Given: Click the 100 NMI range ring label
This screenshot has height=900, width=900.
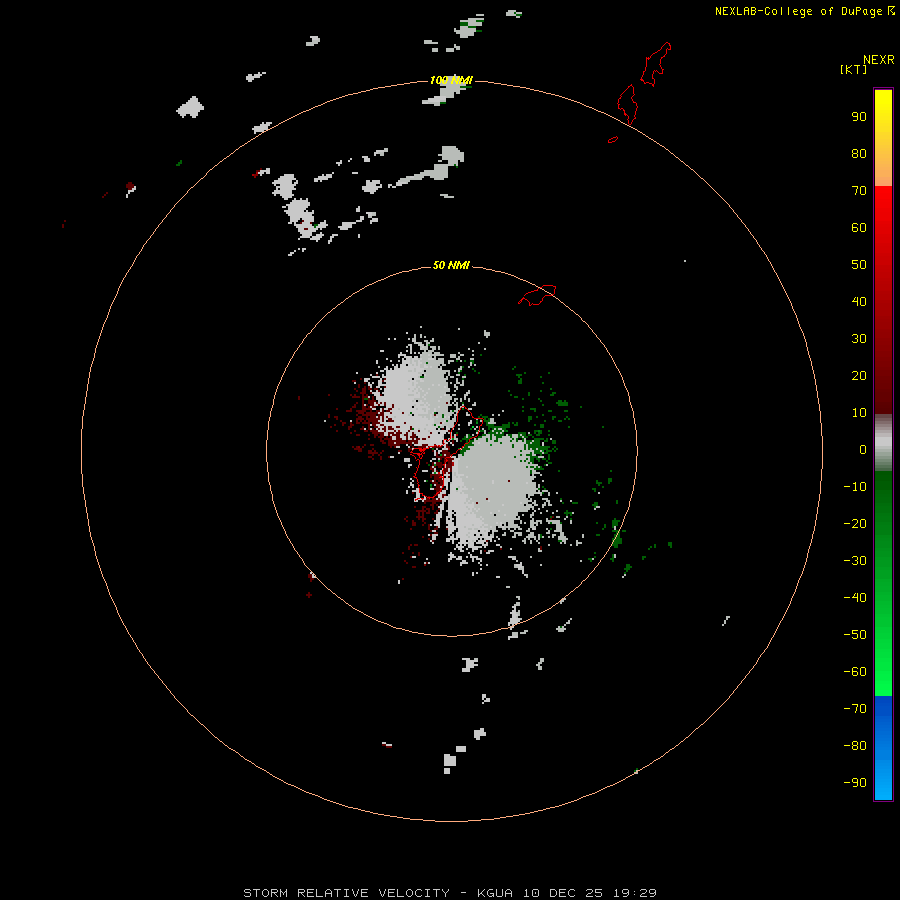Looking at the screenshot, I should (x=451, y=80).
